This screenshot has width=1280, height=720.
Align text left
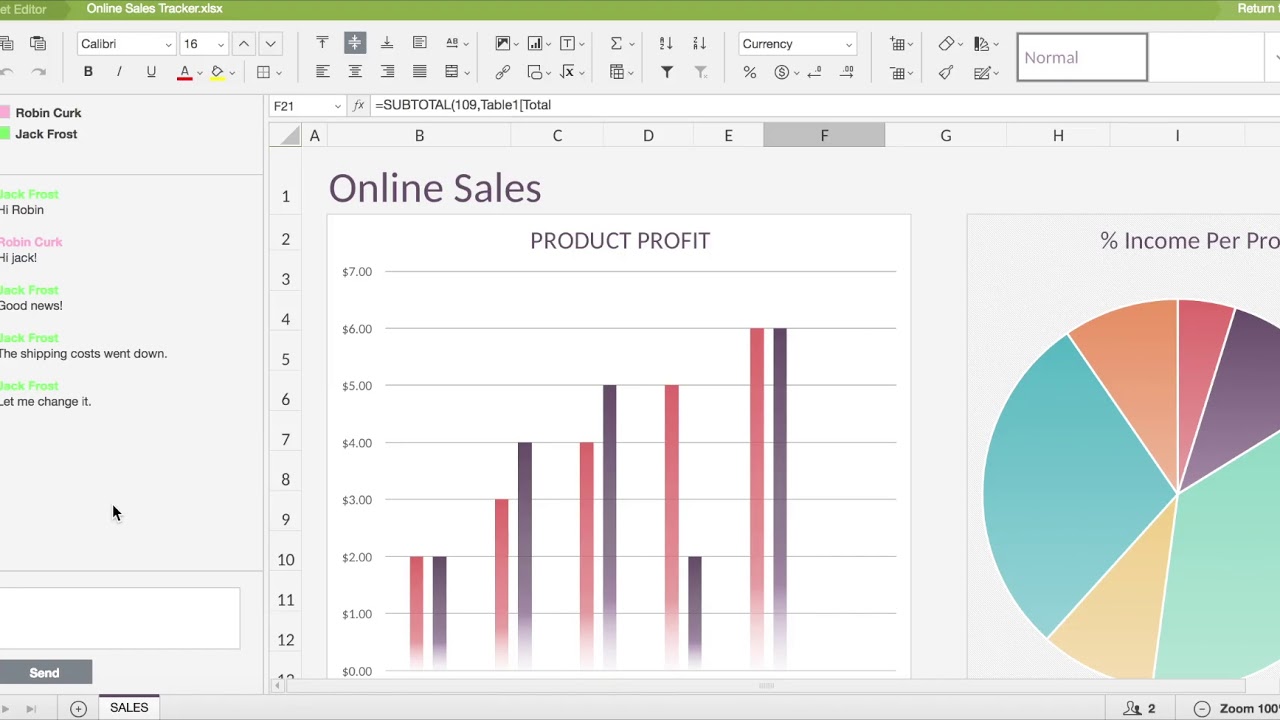point(322,72)
